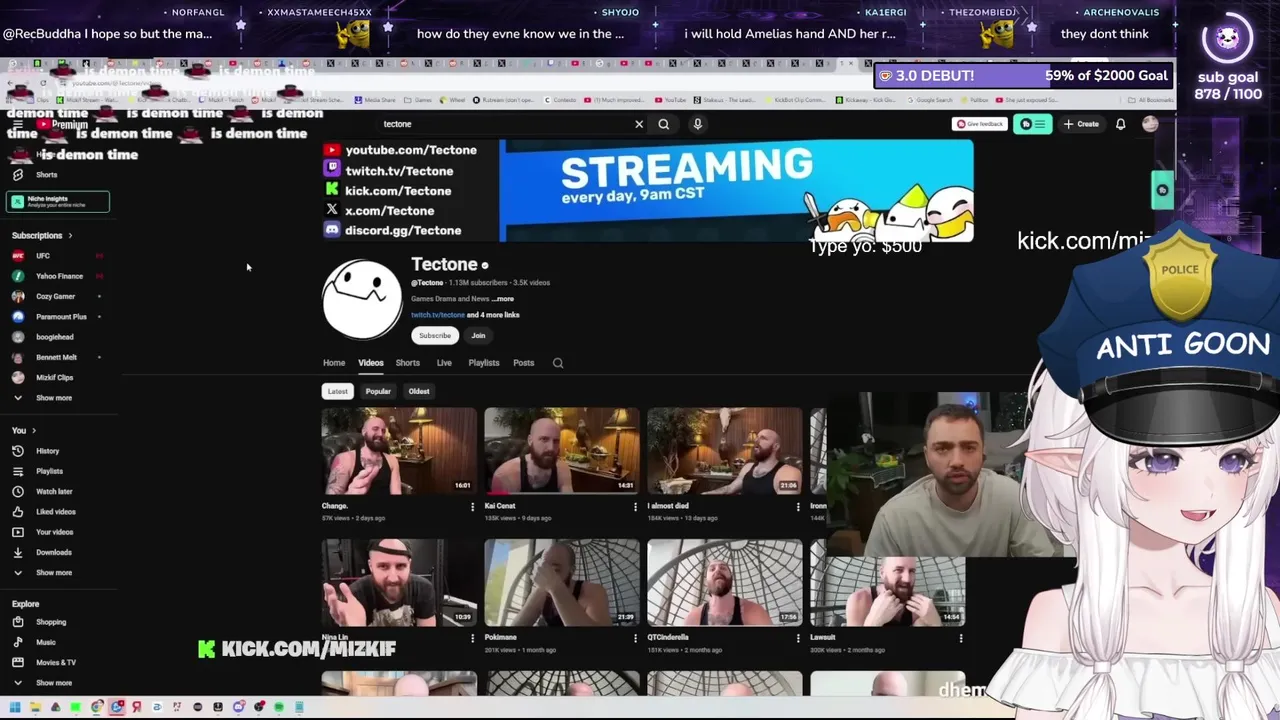Switch to the channel Shorts tab
The width and height of the screenshot is (1280, 720).
[408, 363]
